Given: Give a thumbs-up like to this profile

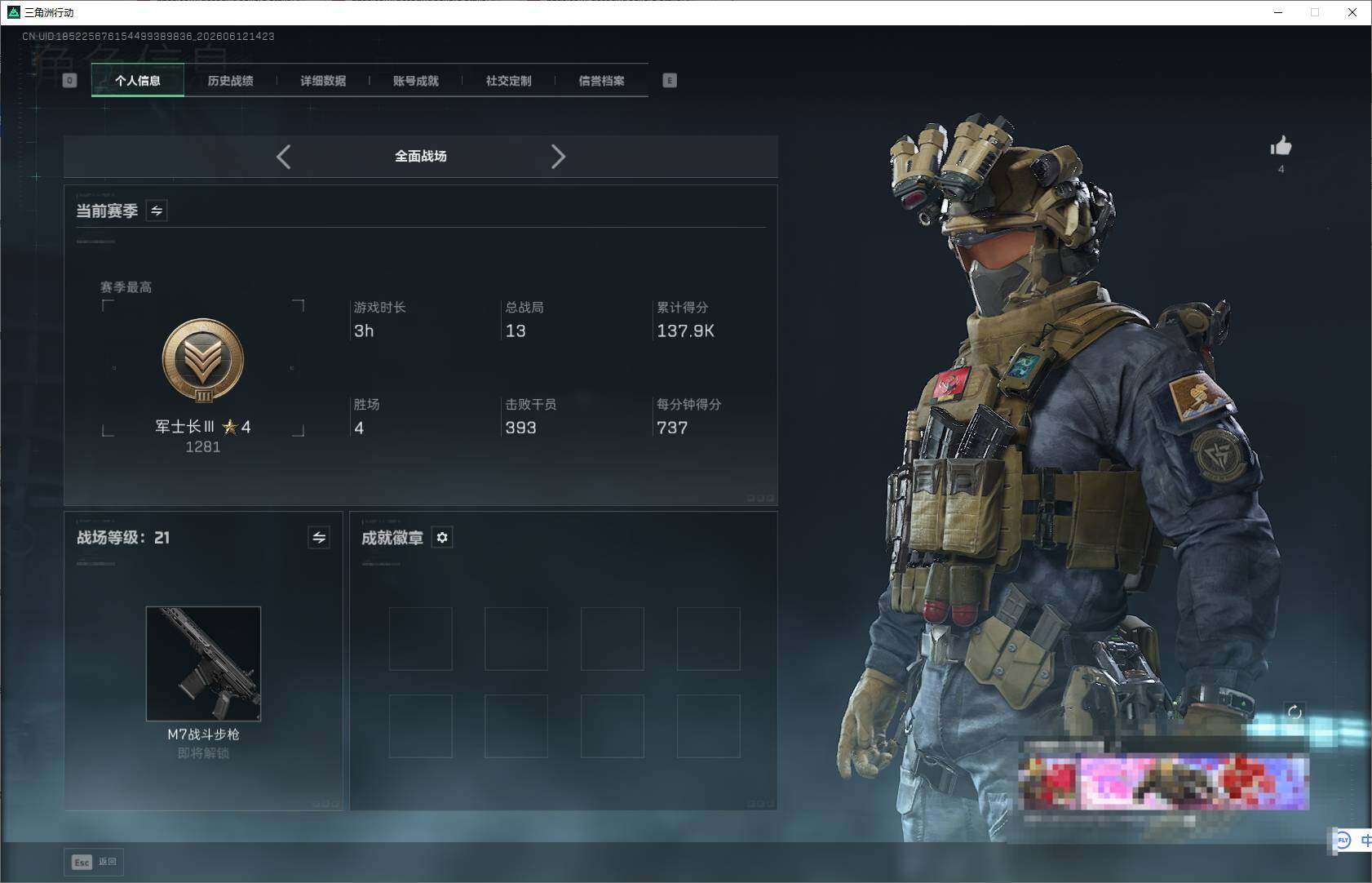Looking at the screenshot, I should (x=1281, y=146).
